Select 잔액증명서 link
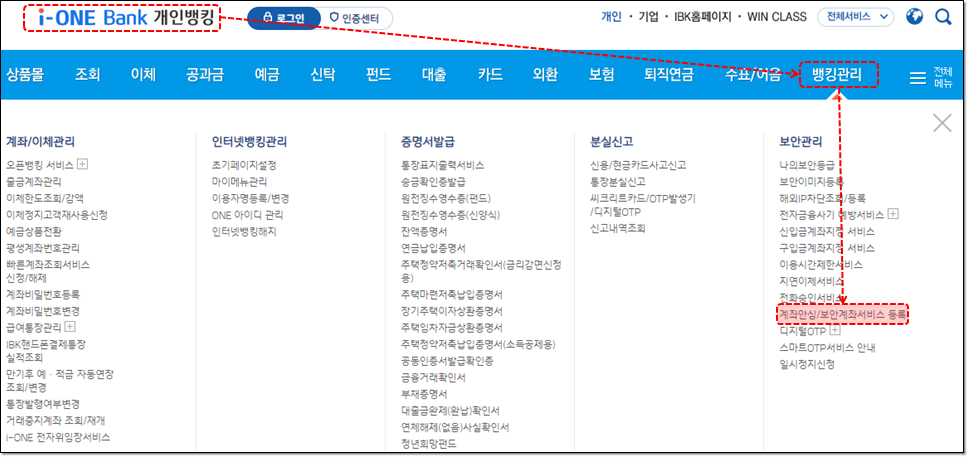Image resolution: width=968 pixels, height=457 pixels. pyautogui.click(x=424, y=232)
